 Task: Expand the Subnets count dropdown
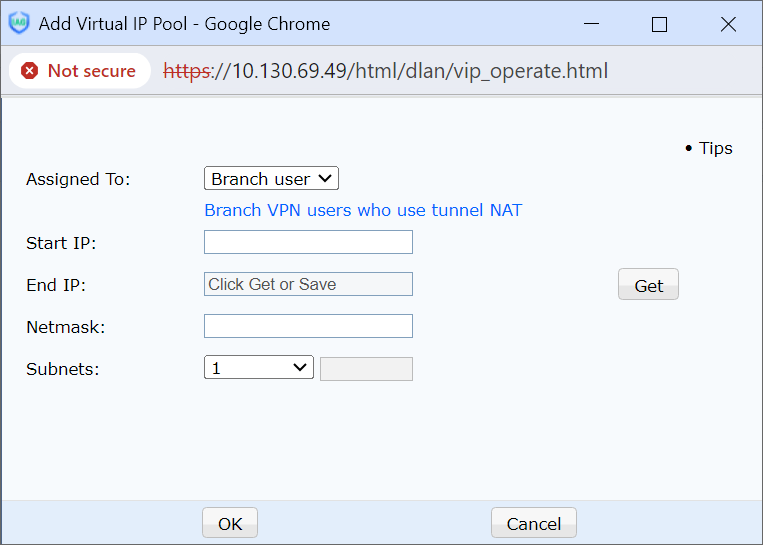(258, 368)
